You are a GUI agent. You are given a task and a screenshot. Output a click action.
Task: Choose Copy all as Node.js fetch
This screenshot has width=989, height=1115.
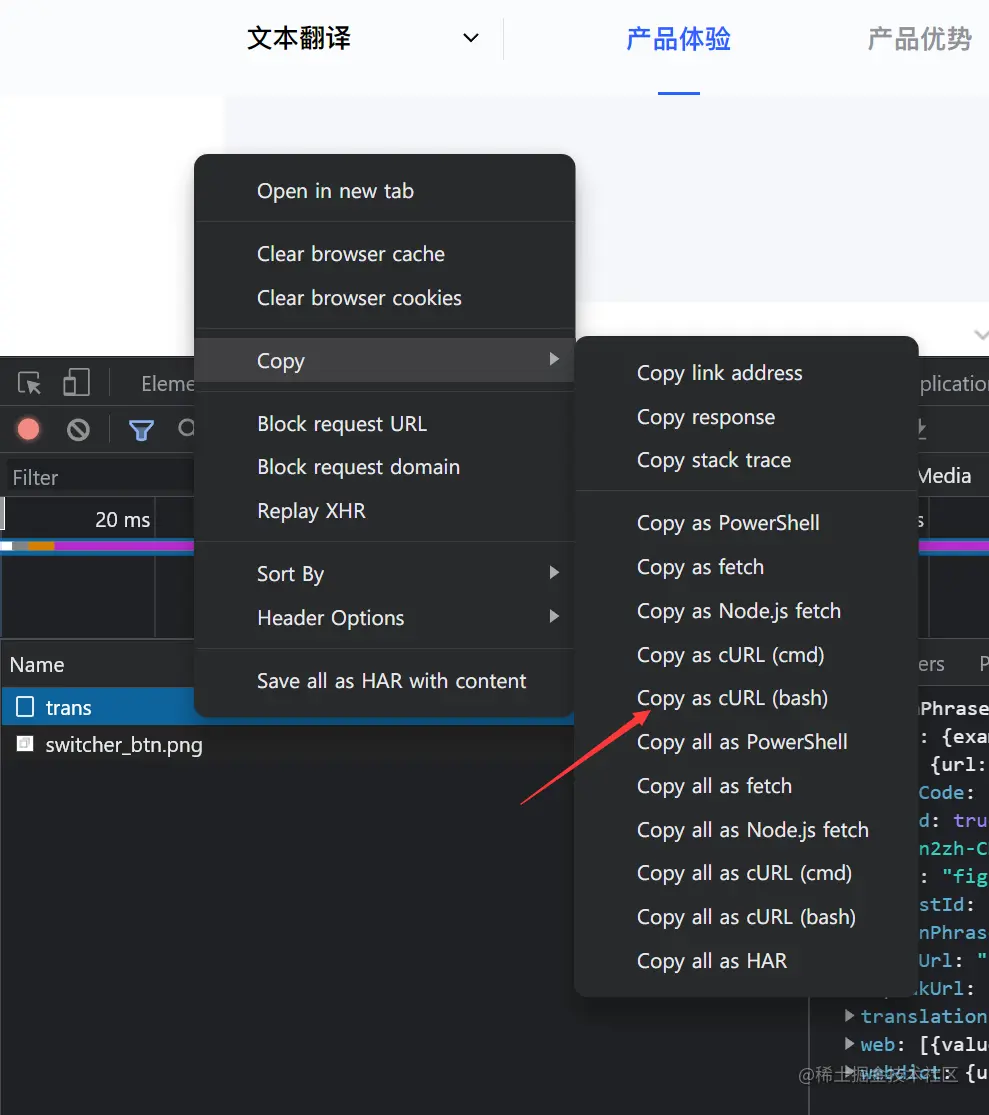[x=747, y=831]
